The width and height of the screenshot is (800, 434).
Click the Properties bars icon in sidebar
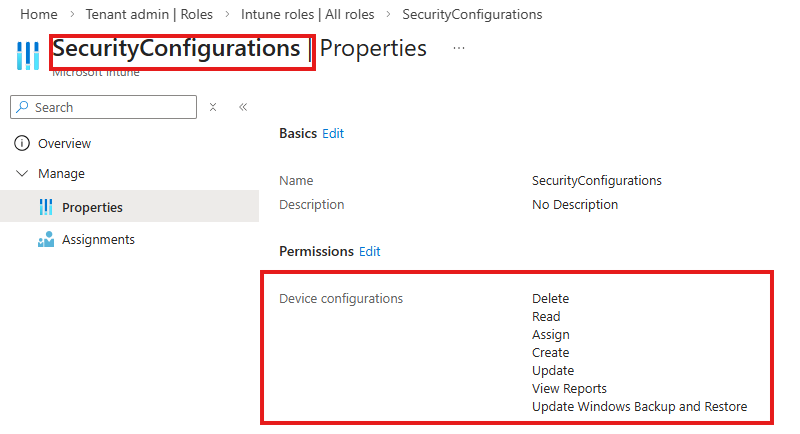click(45, 208)
